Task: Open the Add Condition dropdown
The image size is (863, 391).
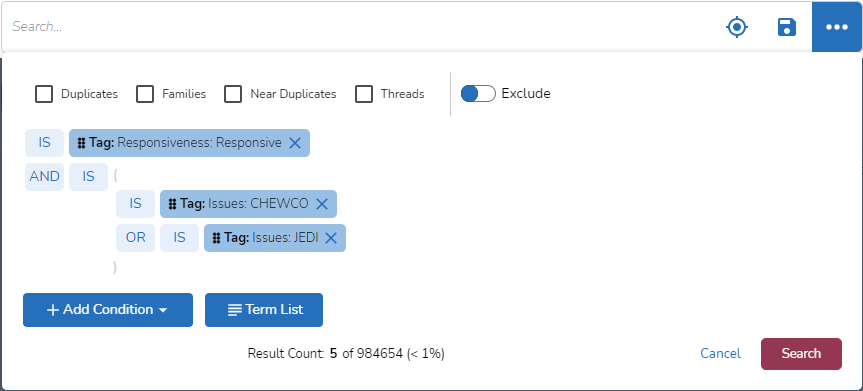Action: [108, 309]
